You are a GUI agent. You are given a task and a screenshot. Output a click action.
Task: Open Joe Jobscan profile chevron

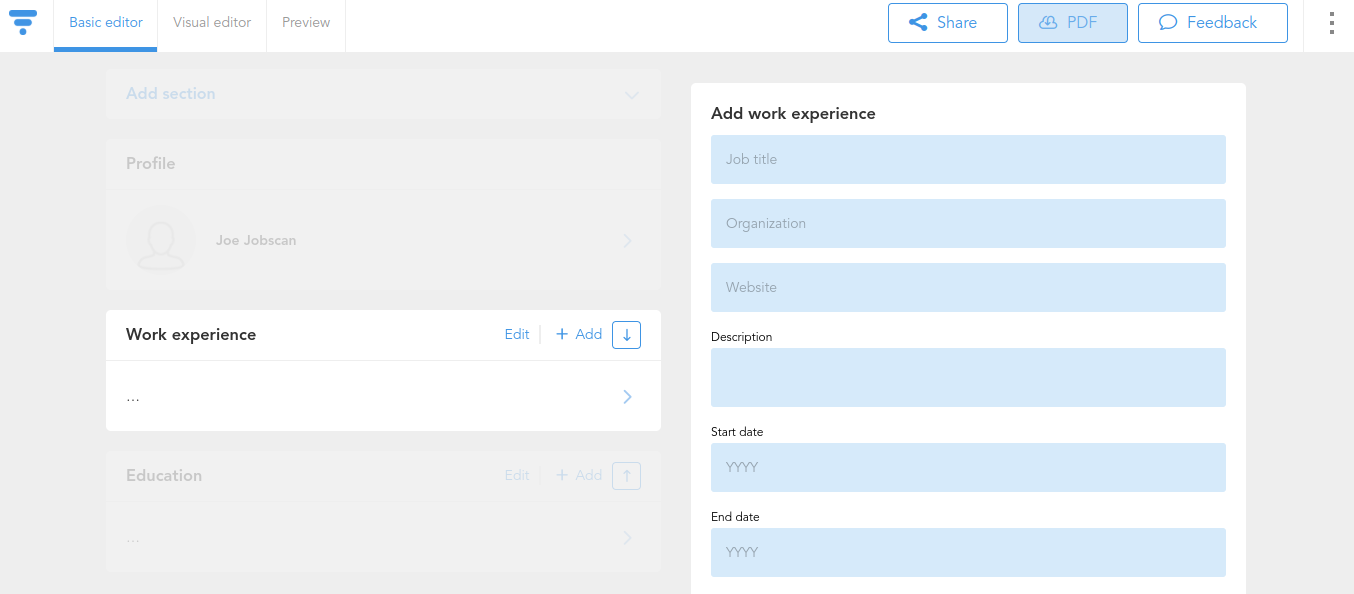click(x=628, y=241)
